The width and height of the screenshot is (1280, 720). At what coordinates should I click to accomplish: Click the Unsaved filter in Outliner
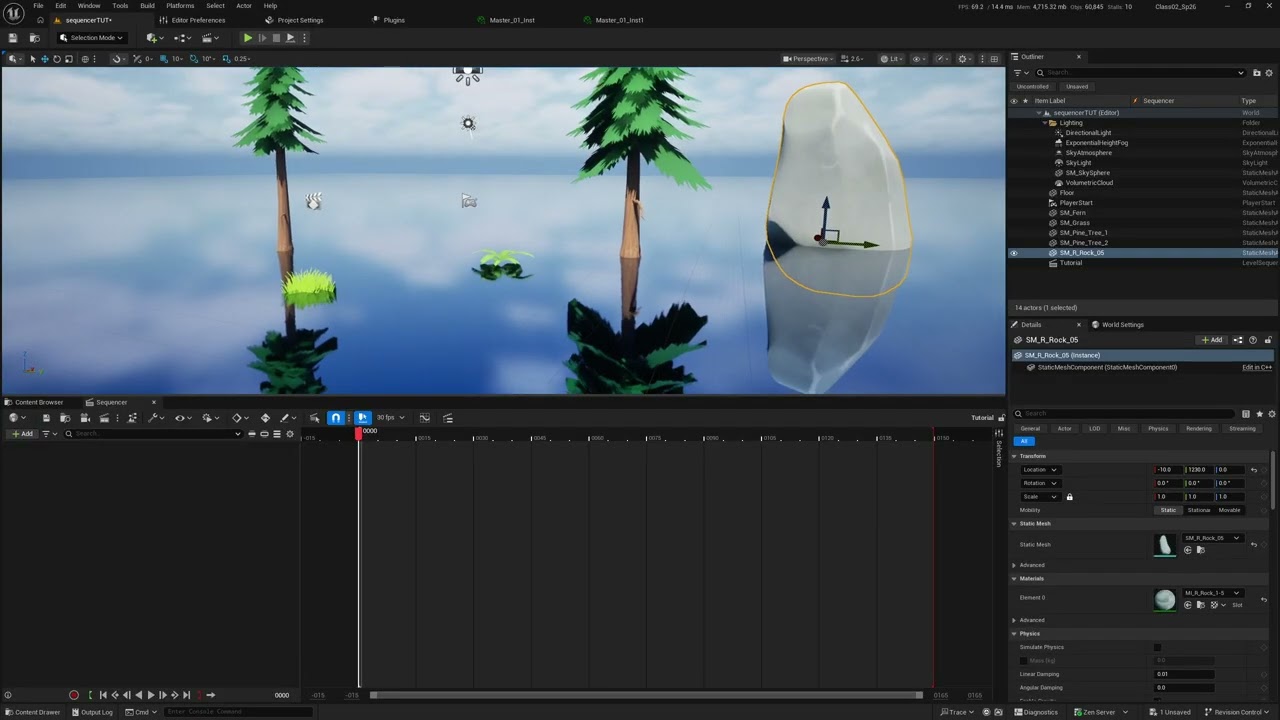point(1077,87)
